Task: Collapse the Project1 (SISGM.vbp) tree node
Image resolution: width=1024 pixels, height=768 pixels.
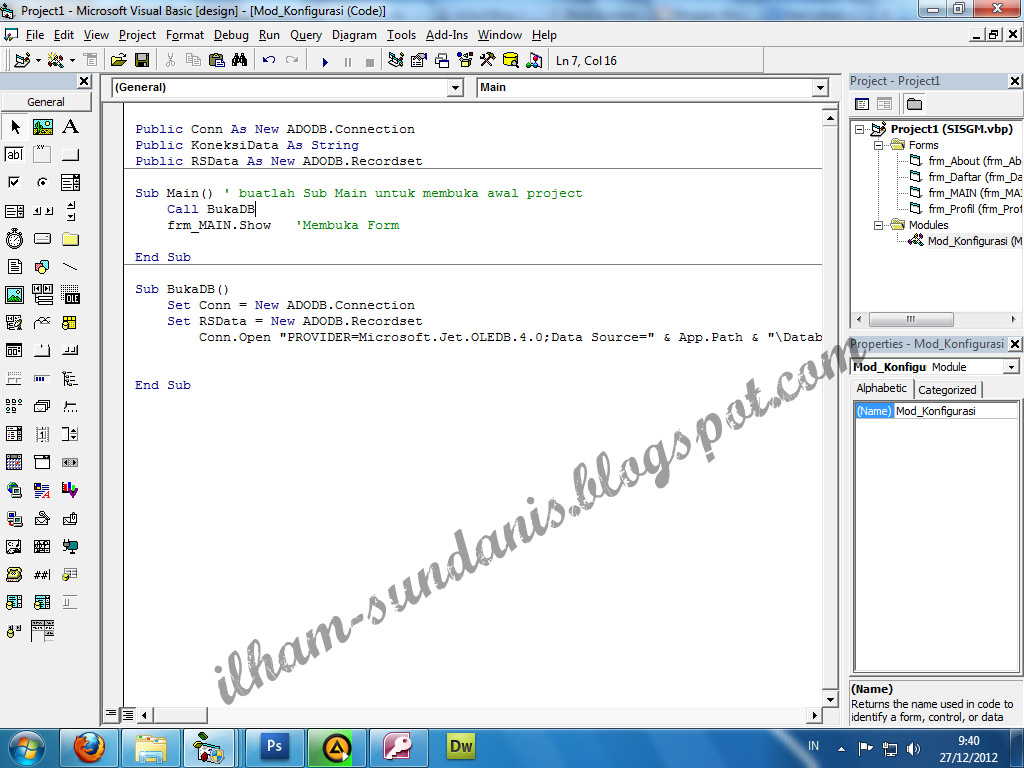Action: tap(859, 129)
